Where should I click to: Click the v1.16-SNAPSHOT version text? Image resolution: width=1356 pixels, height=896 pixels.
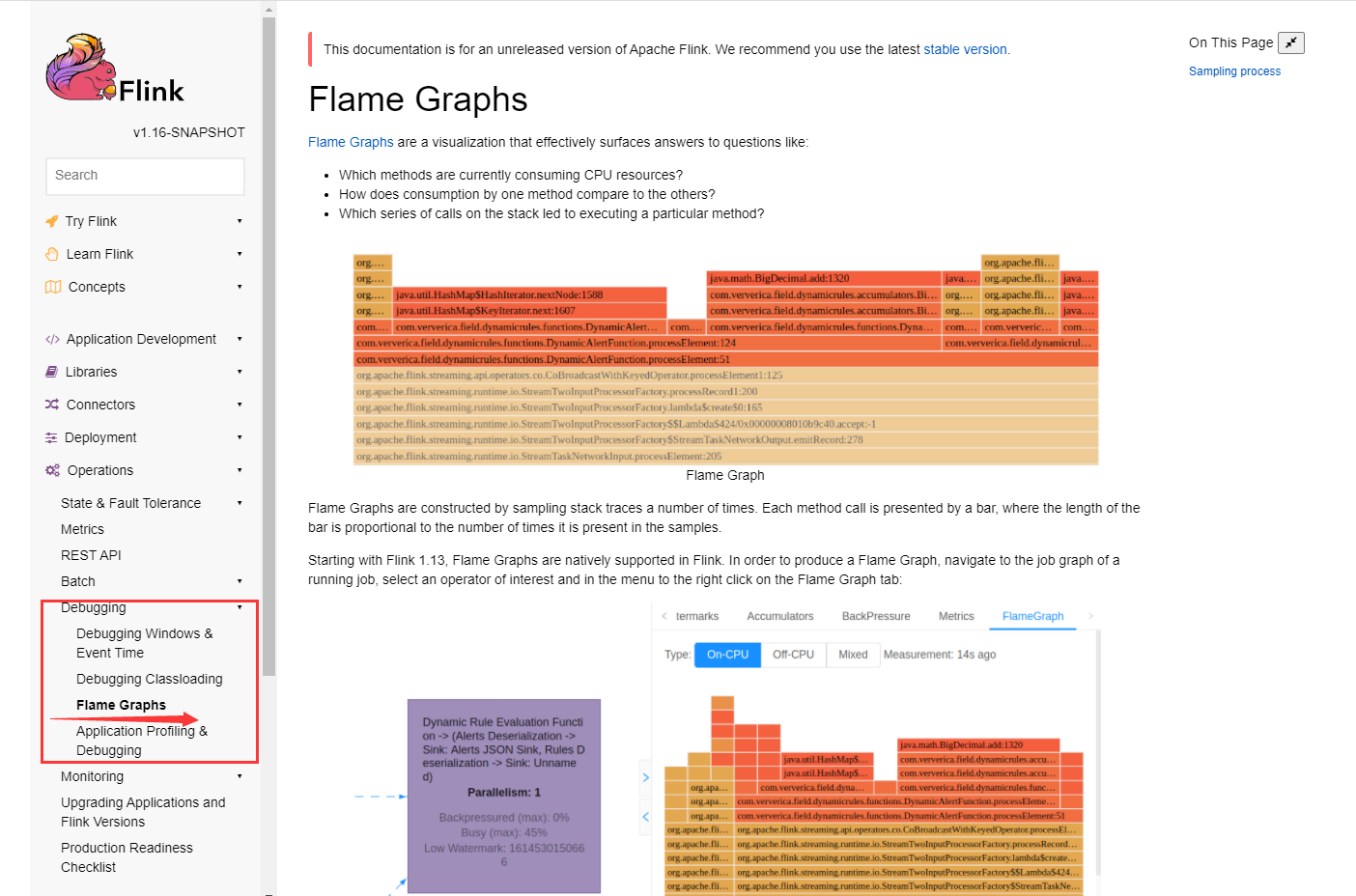tap(189, 132)
